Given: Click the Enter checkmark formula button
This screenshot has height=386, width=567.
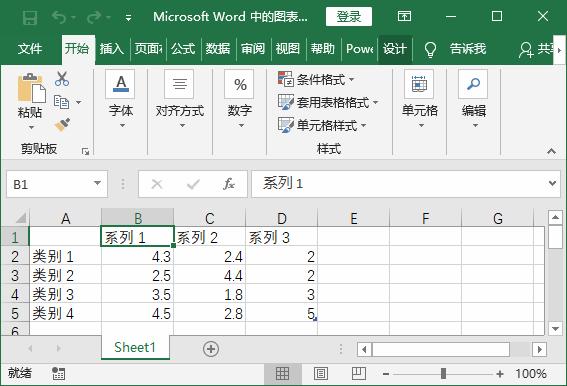Looking at the screenshot, I should click(193, 184).
